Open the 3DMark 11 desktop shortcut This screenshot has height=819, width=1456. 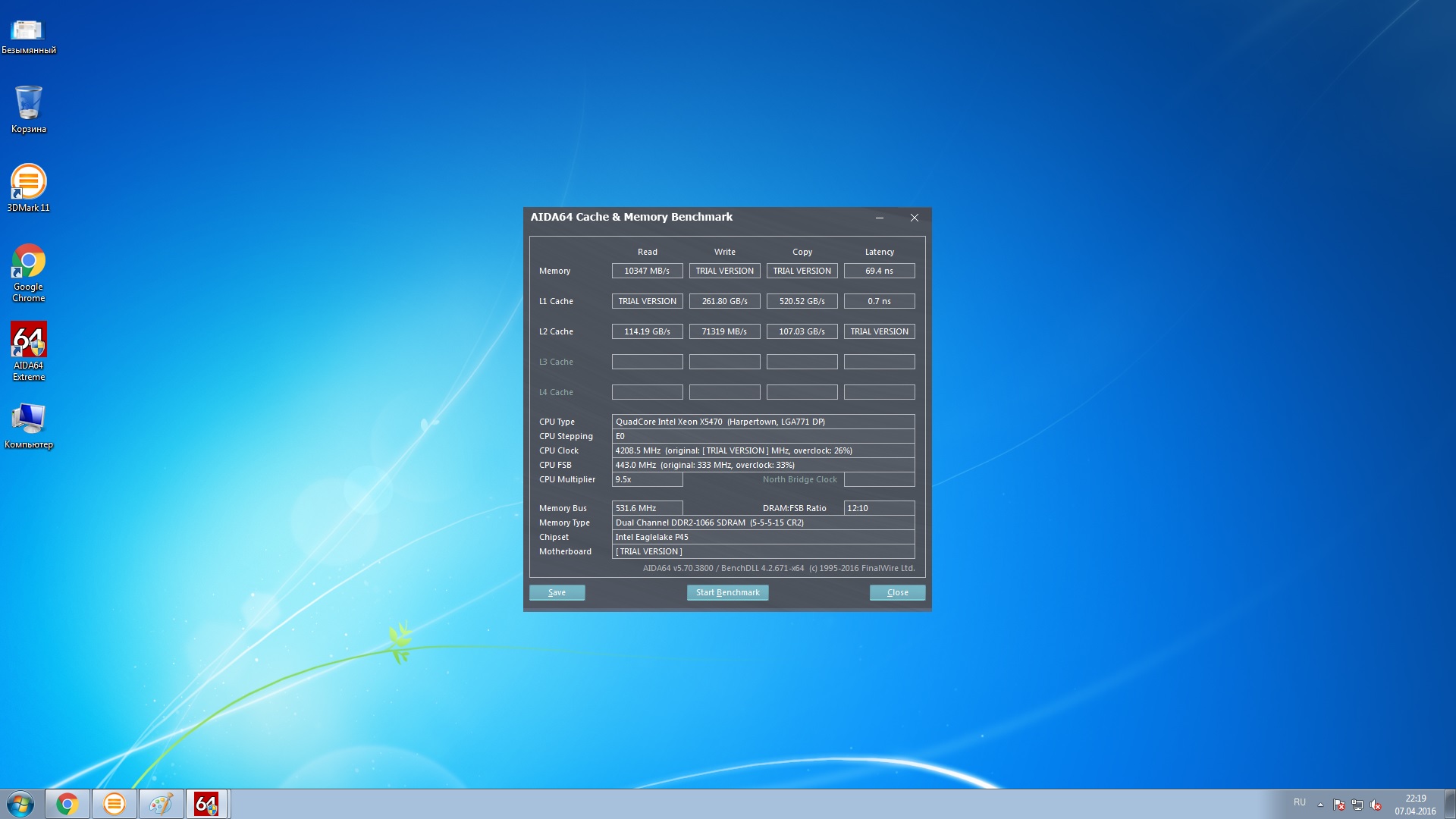pos(29,183)
